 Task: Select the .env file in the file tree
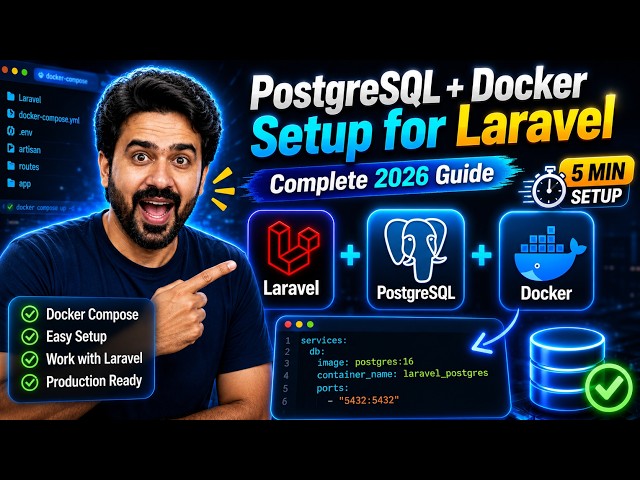(x=19, y=131)
